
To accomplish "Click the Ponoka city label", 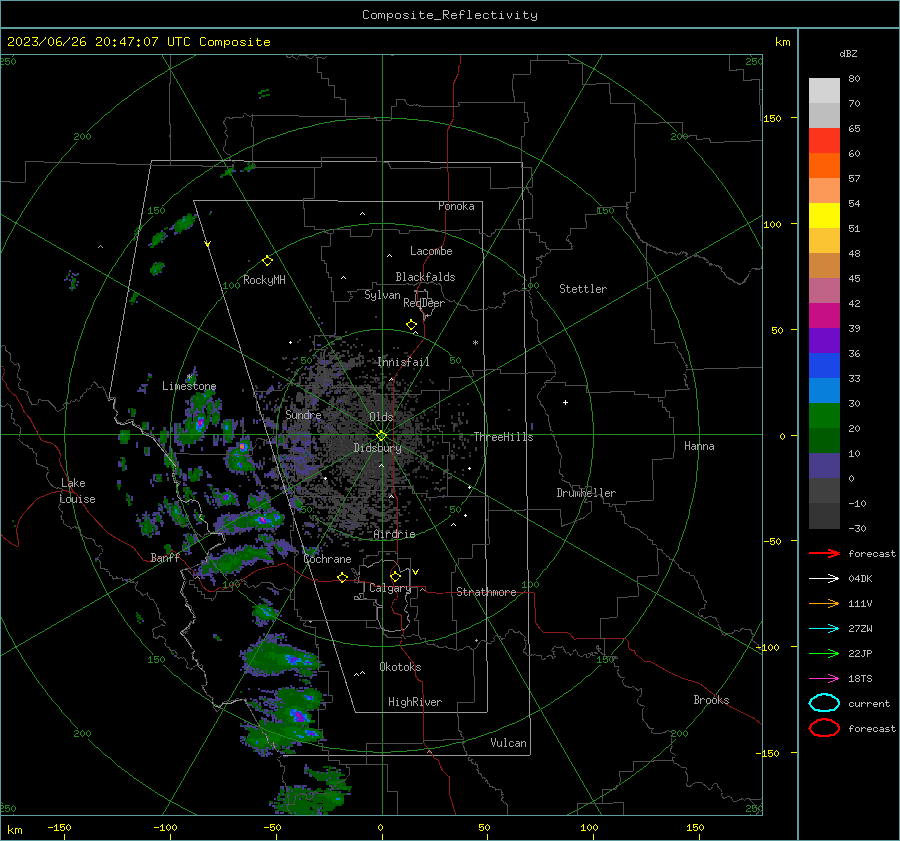I will click(456, 206).
